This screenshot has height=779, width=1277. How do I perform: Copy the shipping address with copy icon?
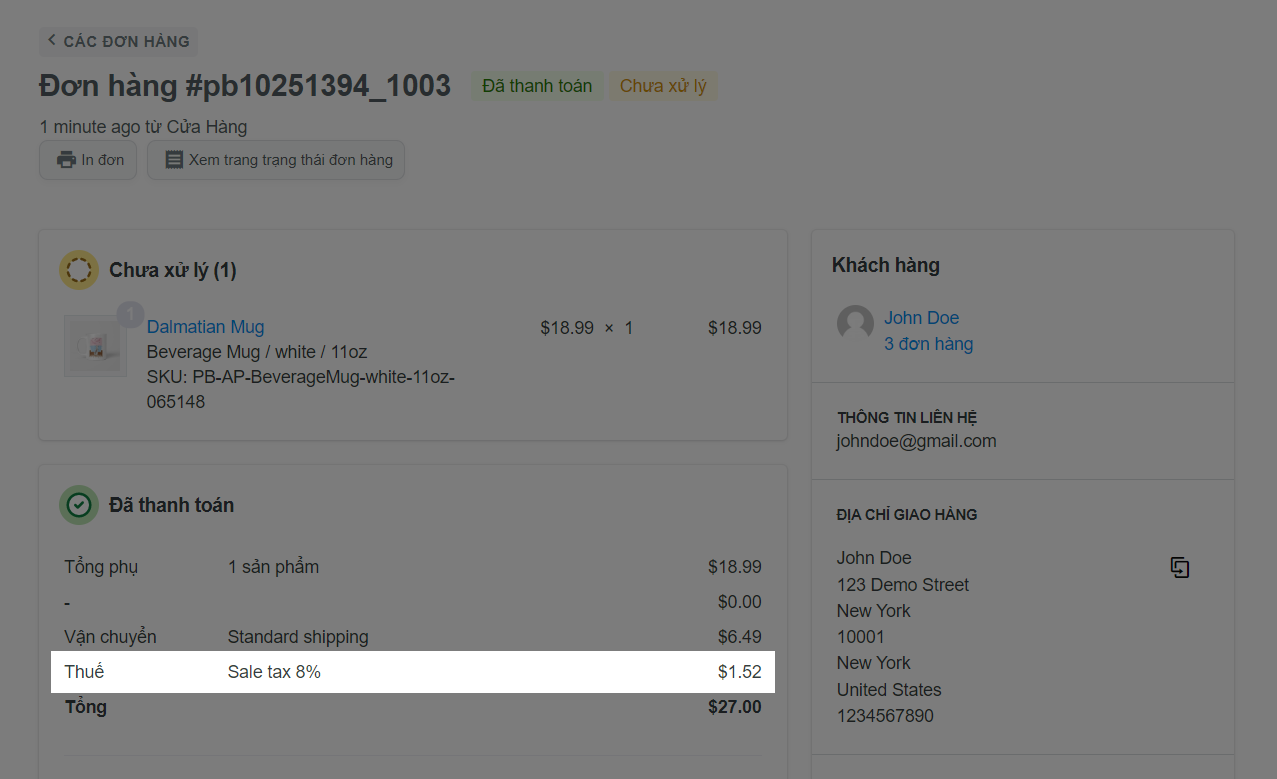point(1180,568)
